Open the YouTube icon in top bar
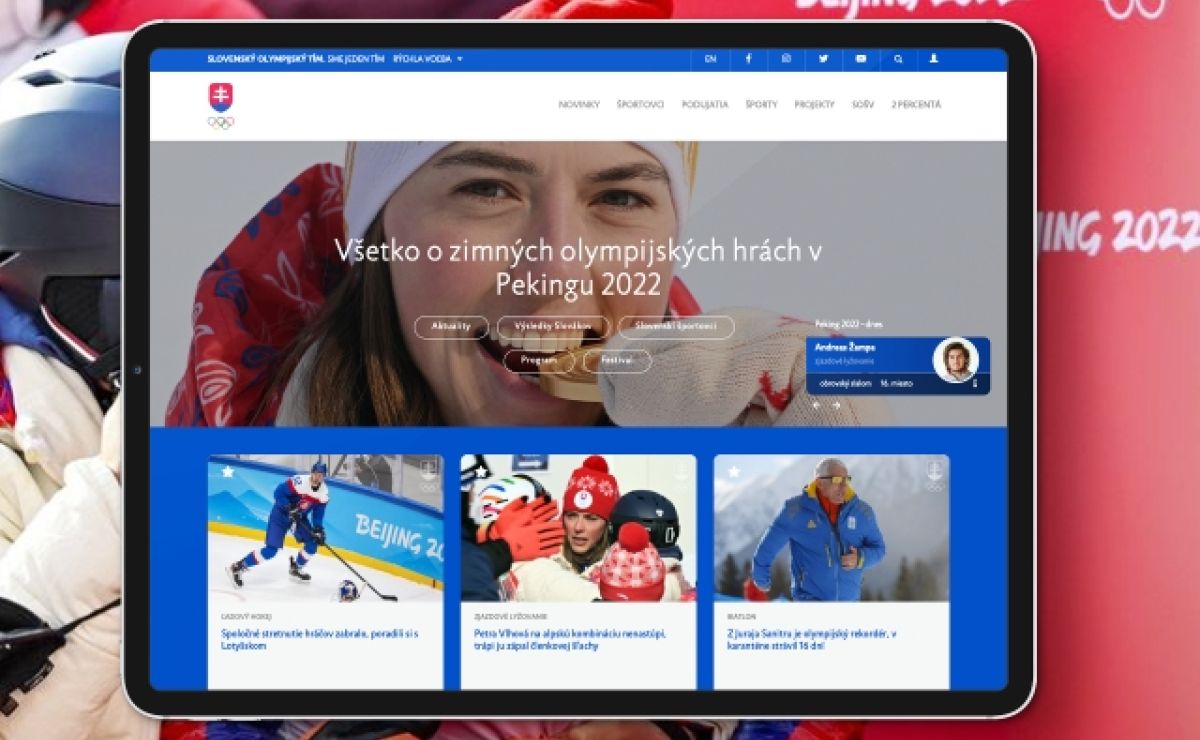This screenshot has width=1200, height=740. 860,58
